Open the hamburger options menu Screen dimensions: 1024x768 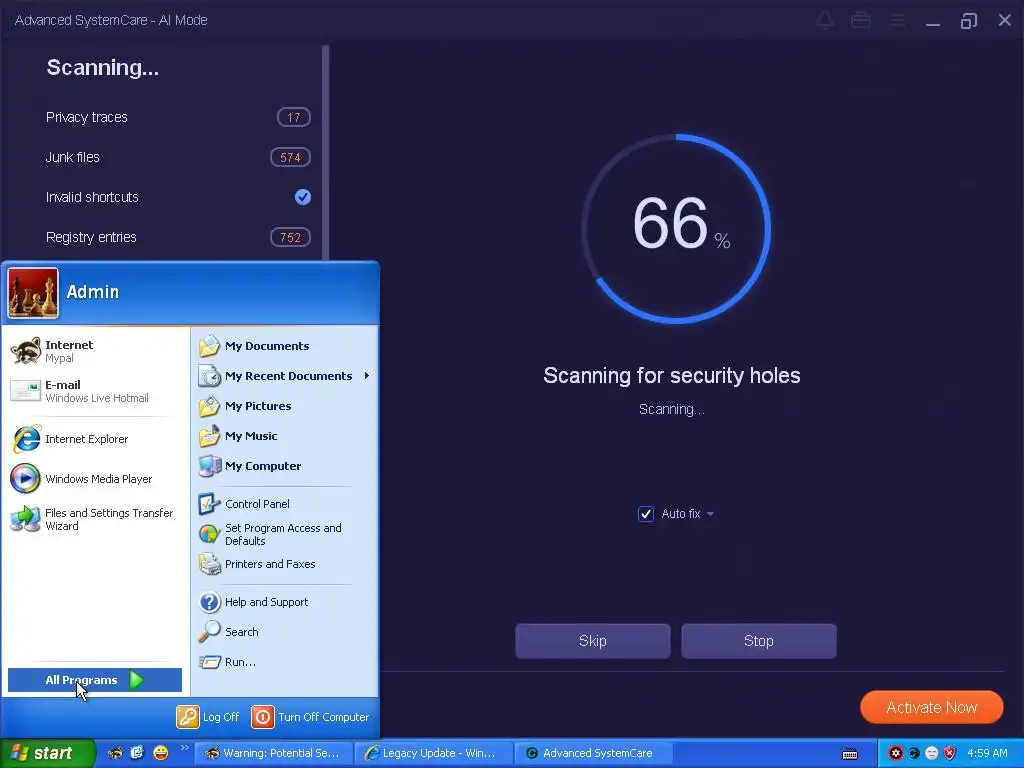point(897,21)
